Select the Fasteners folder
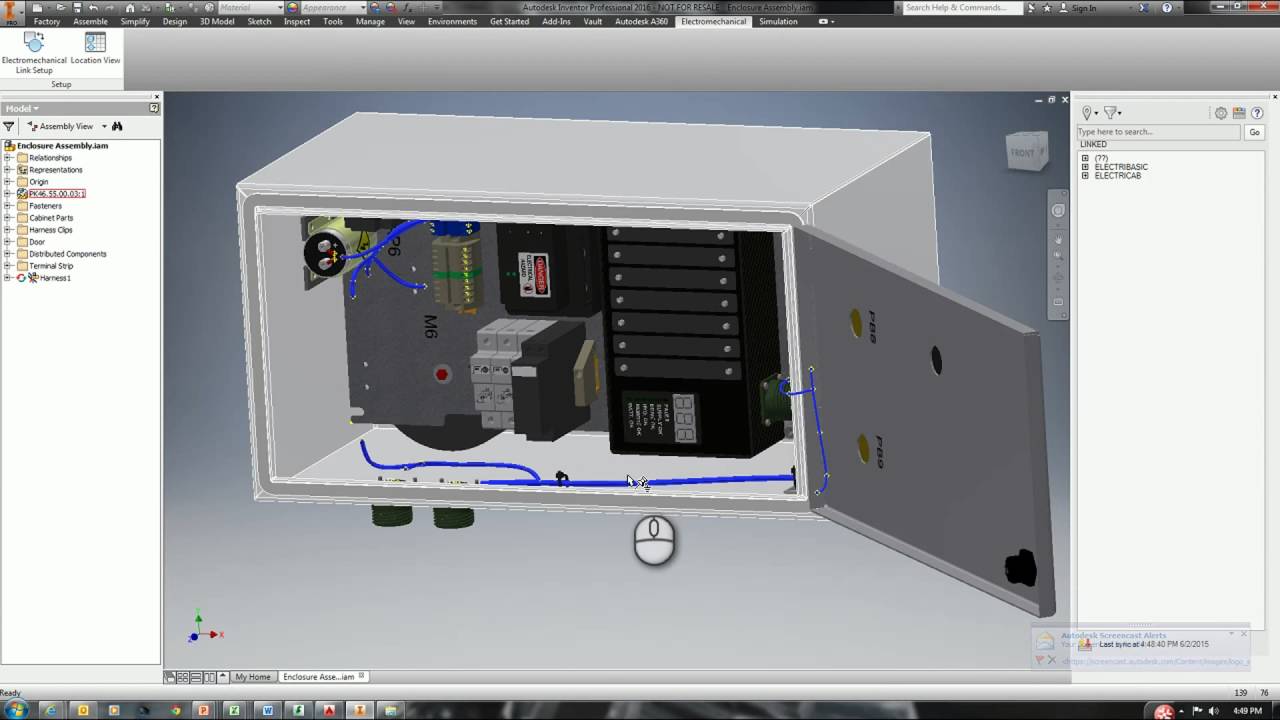The width and height of the screenshot is (1280, 720). coord(45,206)
